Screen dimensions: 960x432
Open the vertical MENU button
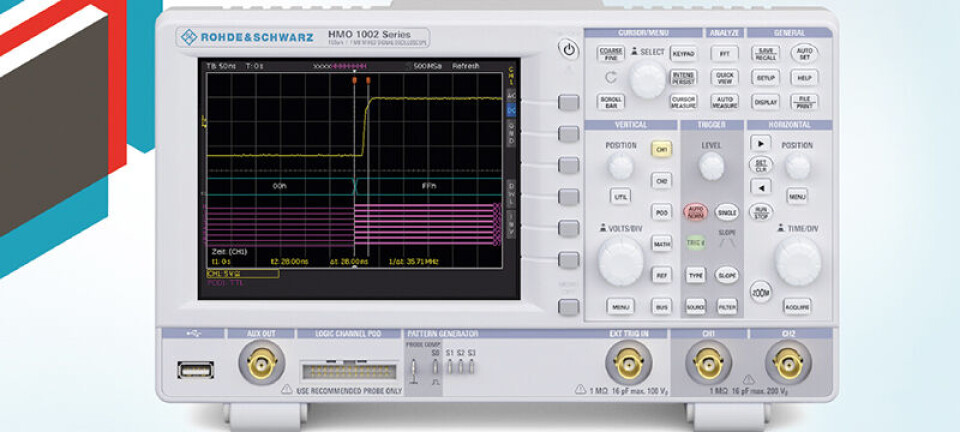click(620, 306)
